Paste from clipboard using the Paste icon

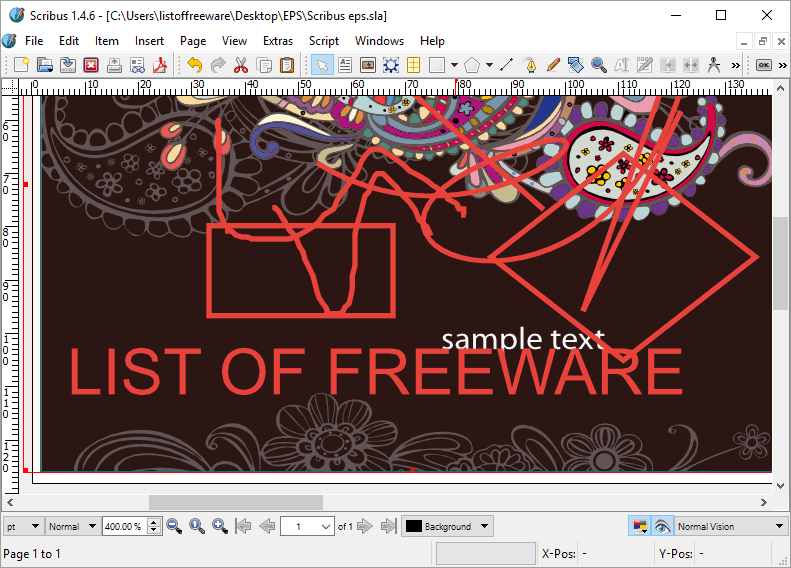pyautogui.click(x=287, y=65)
